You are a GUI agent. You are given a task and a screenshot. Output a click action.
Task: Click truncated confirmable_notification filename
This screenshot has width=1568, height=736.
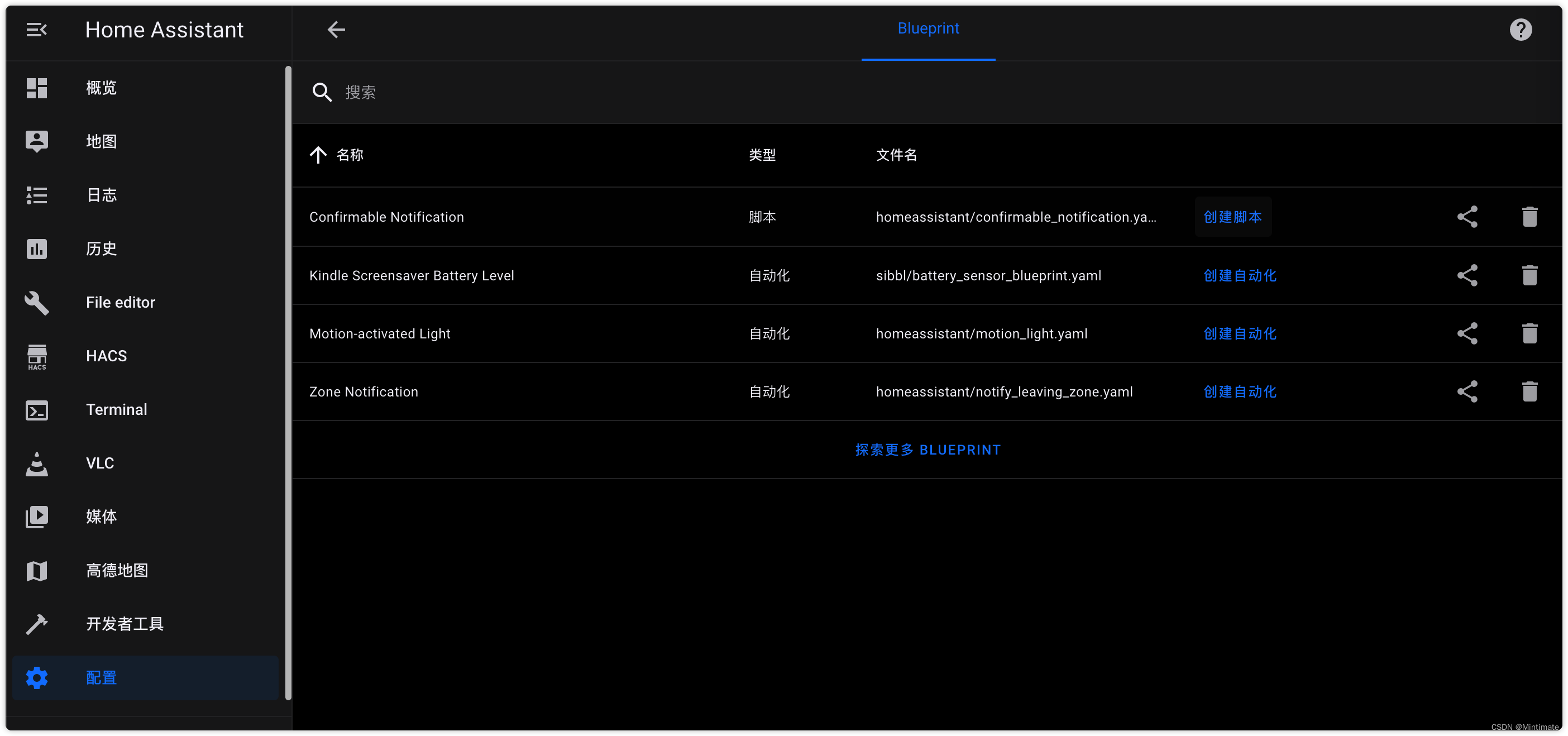point(1016,217)
